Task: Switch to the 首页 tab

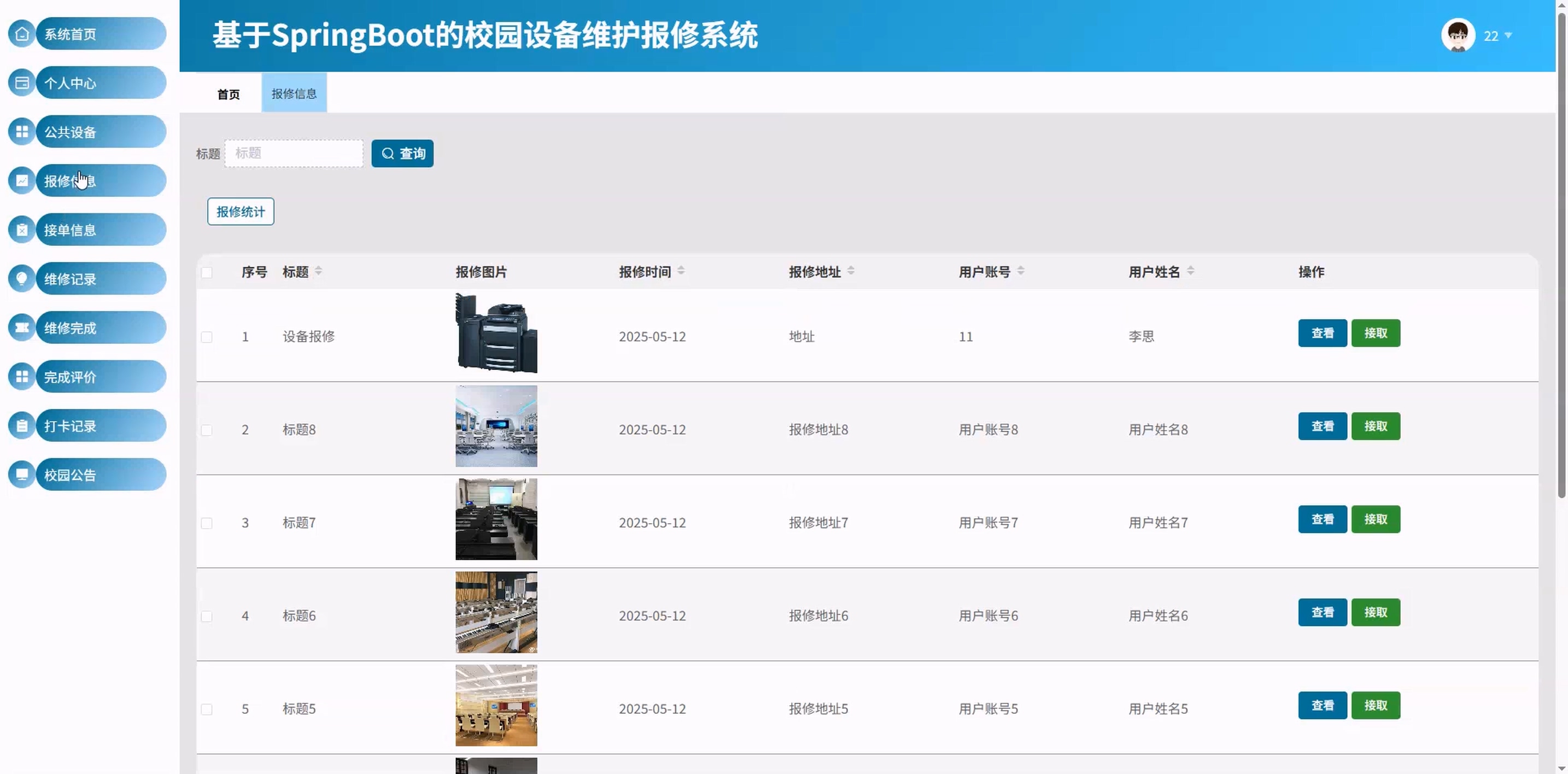Action: coord(229,95)
